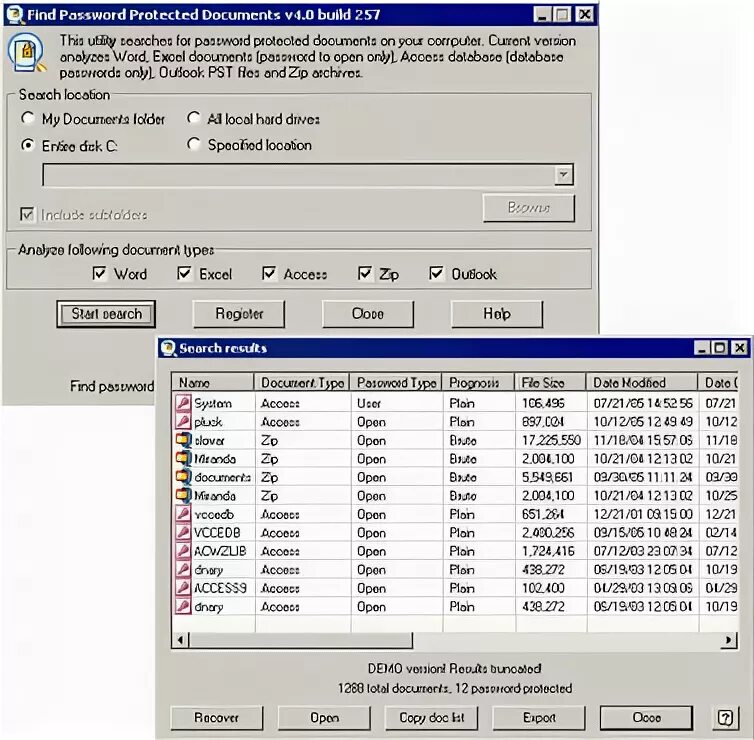The height and width of the screenshot is (740, 754).
Task: Click the Start search button
Action: click(106, 314)
